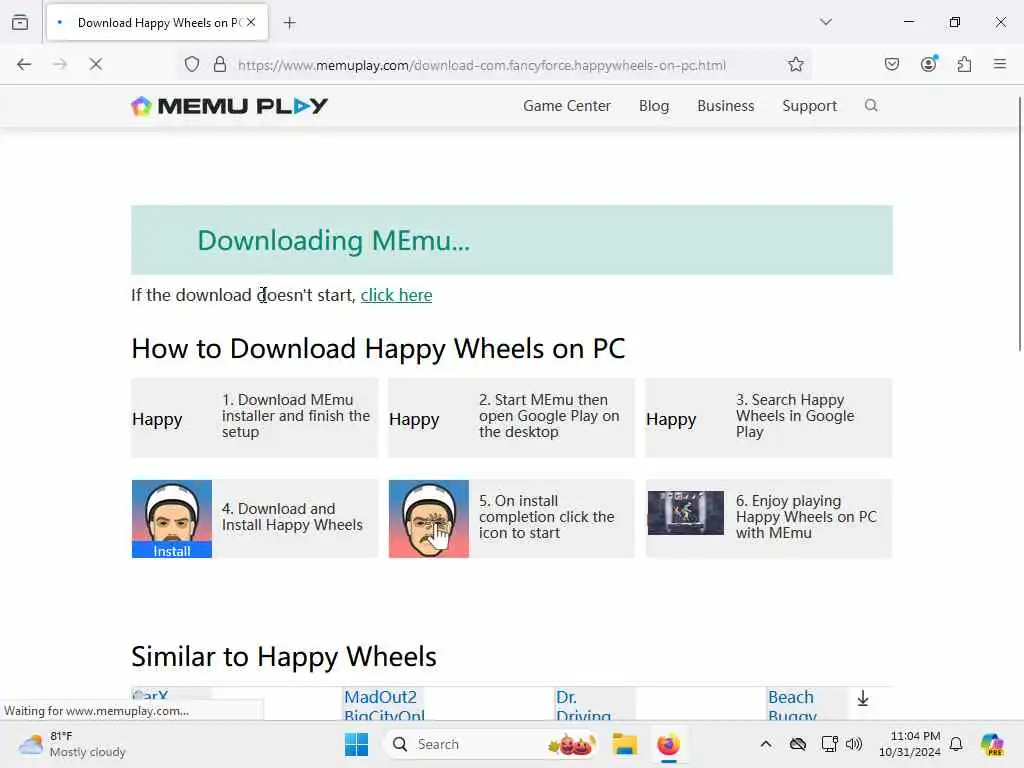Open the clock showing 11:04 PM

tap(910, 744)
